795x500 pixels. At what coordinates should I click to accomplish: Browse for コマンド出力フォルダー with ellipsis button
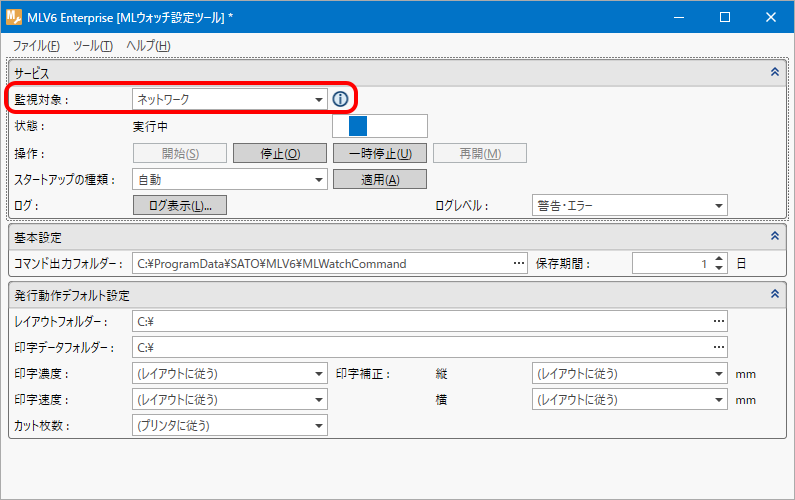519,263
